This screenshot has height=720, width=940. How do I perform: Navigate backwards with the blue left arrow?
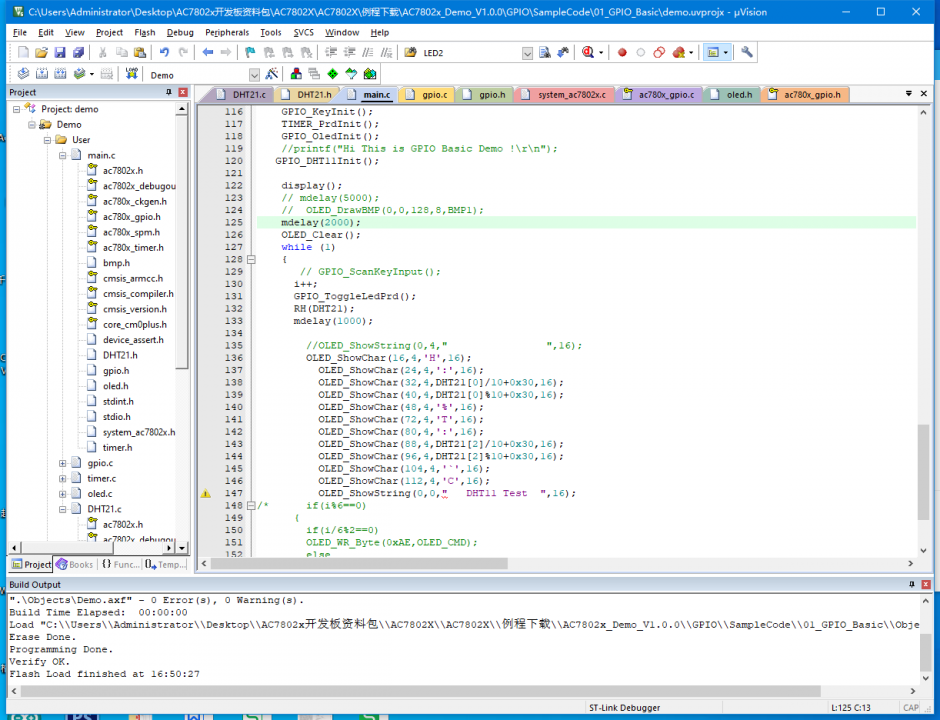[207, 53]
